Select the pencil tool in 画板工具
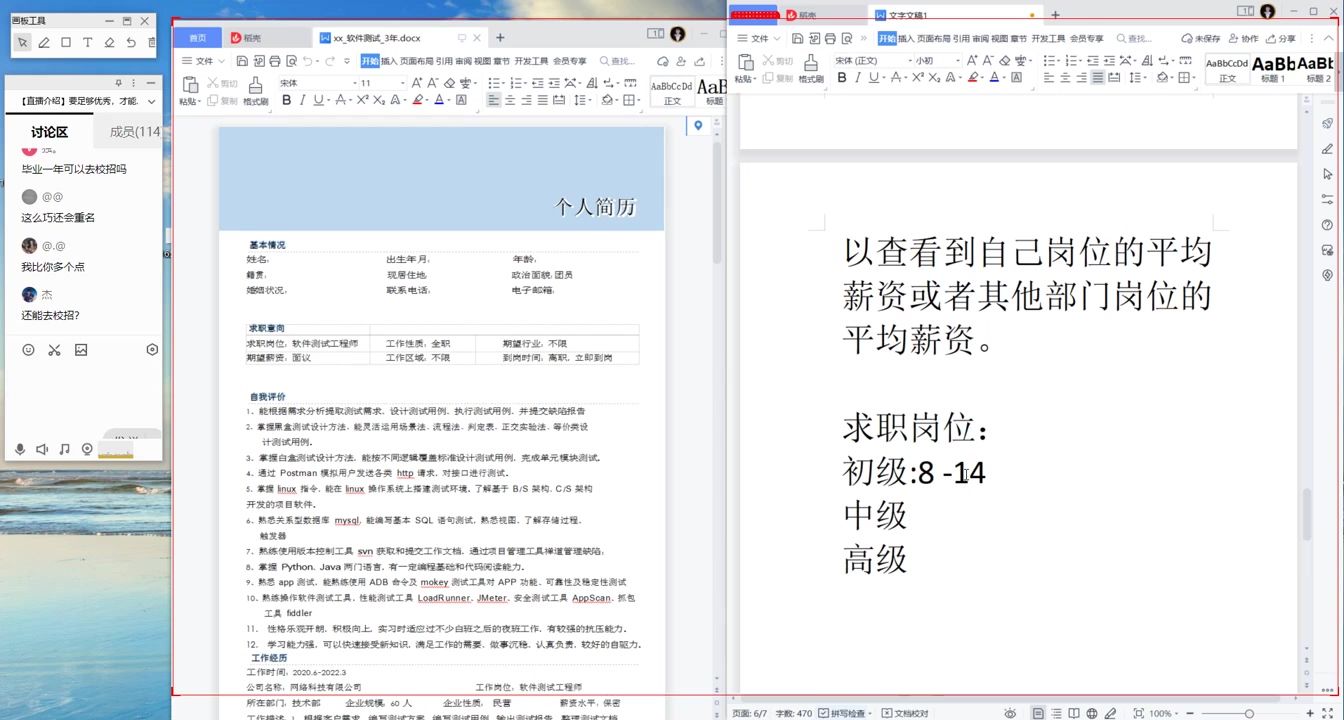 tap(44, 43)
